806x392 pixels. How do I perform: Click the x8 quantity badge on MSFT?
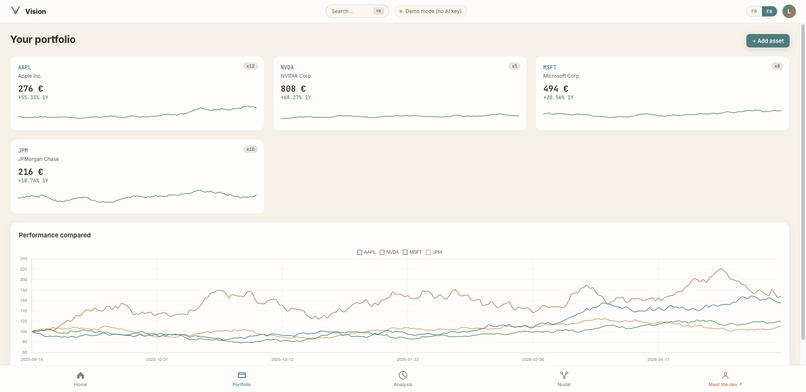[777, 66]
